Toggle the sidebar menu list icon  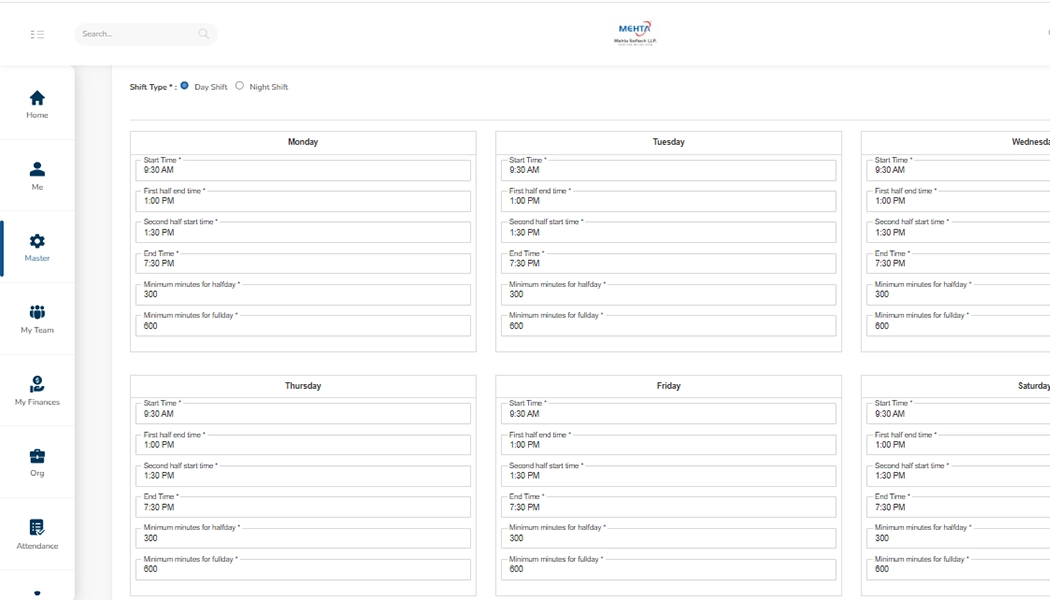37,34
